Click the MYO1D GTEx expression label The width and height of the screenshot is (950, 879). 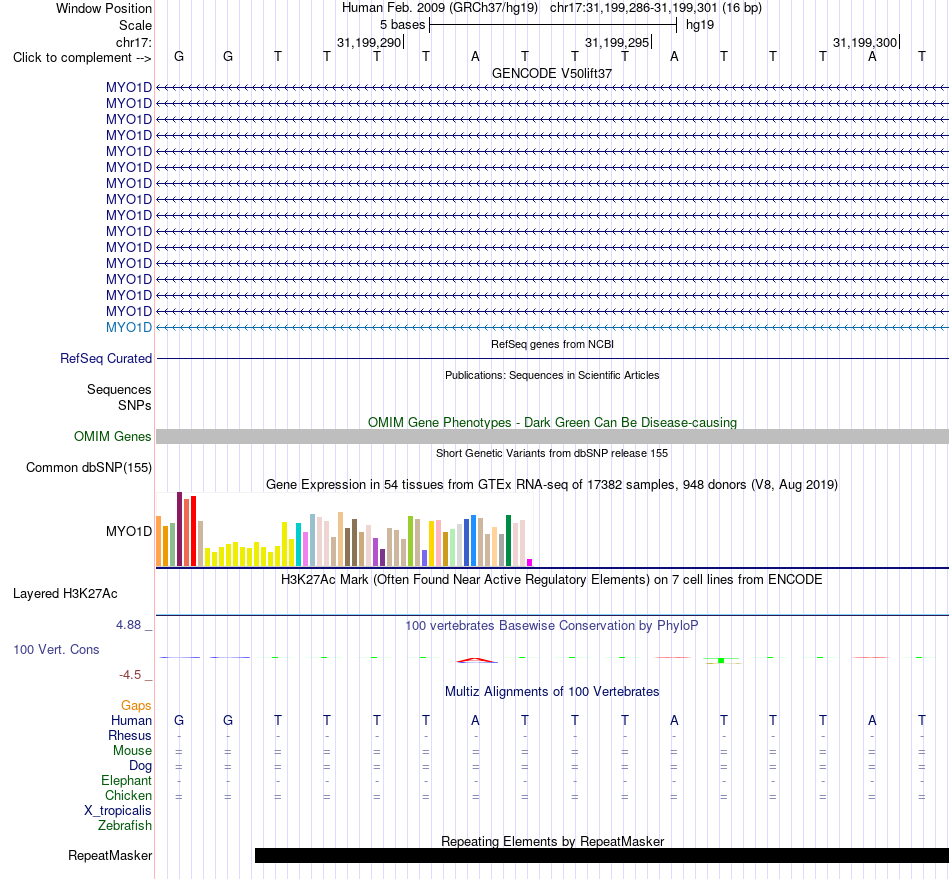[128, 531]
